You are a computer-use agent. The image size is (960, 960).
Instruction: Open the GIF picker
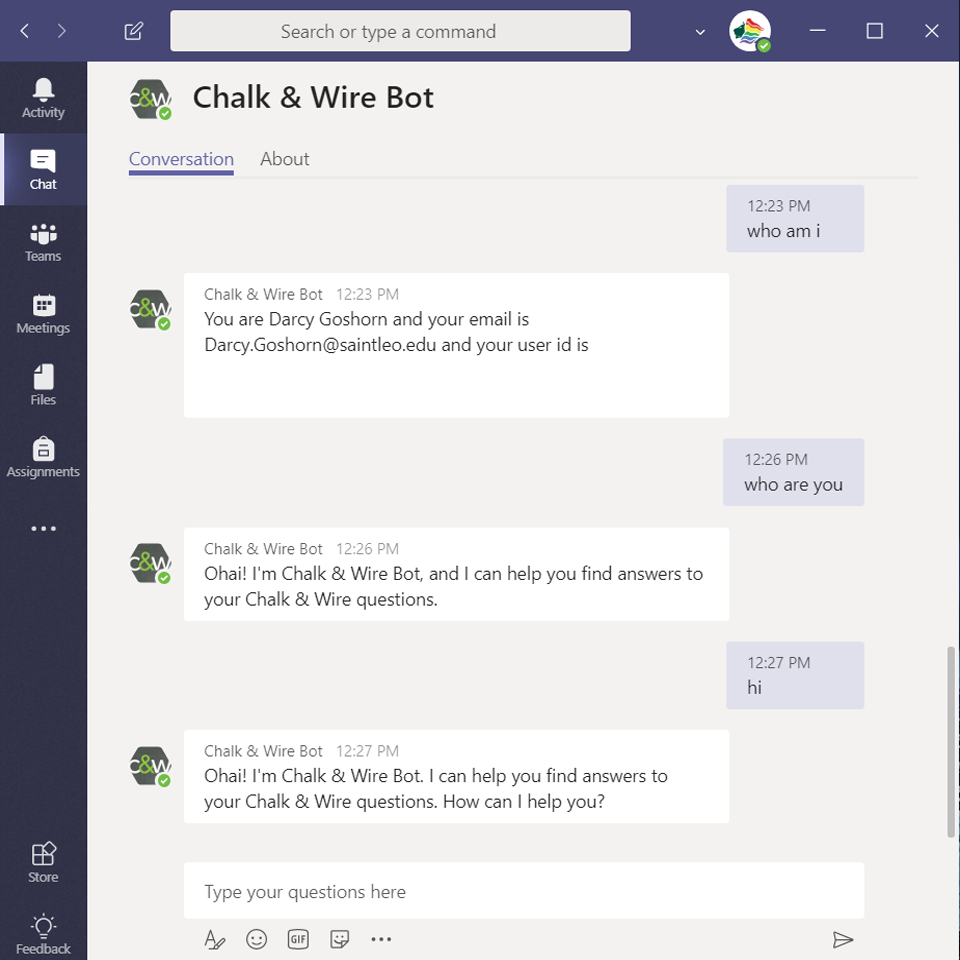click(298, 939)
